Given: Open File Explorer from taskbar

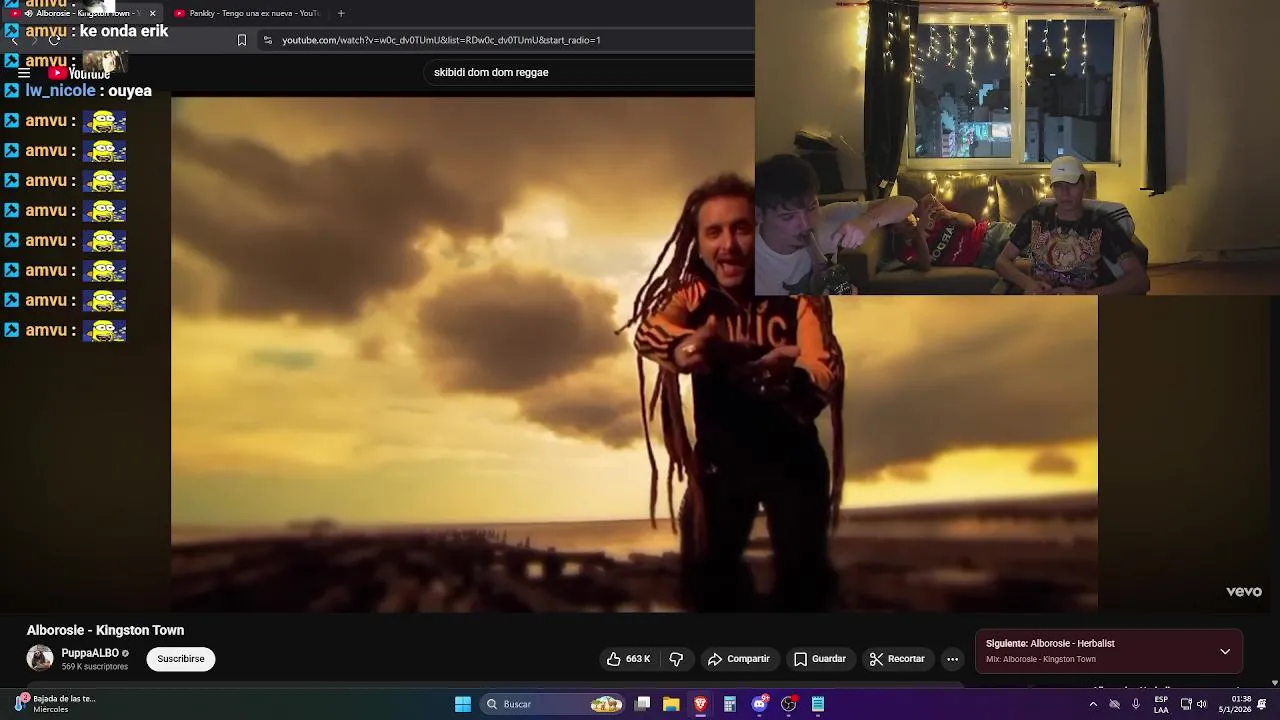Looking at the screenshot, I should pyautogui.click(x=671, y=704).
